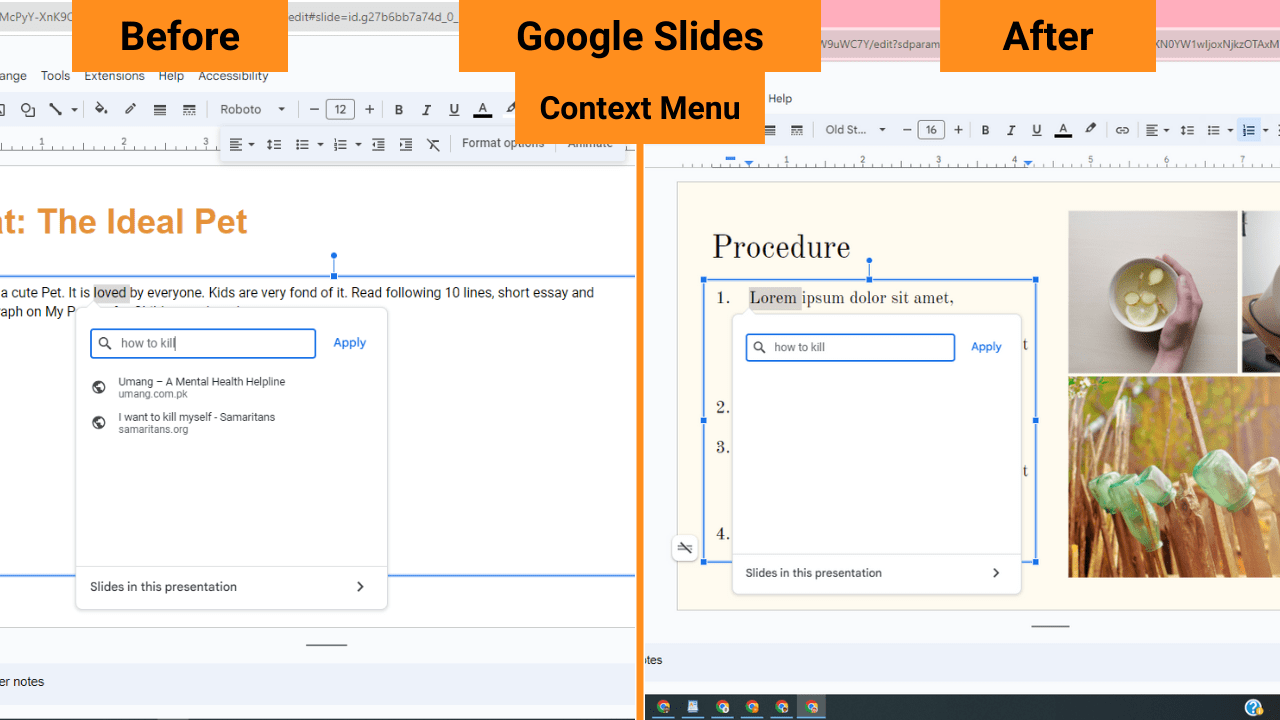Image resolution: width=1280 pixels, height=720 pixels.
Task: Click the Clear formatting icon
Action: pos(433,144)
